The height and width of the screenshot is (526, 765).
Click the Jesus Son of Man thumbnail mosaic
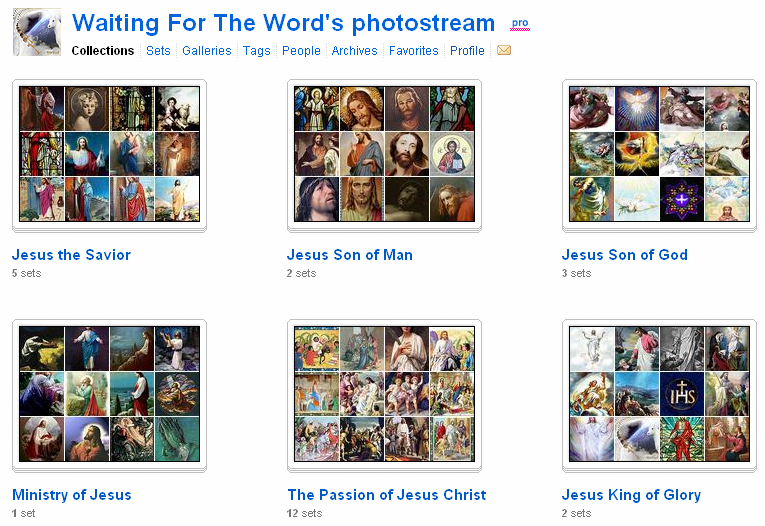coord(384,153)
